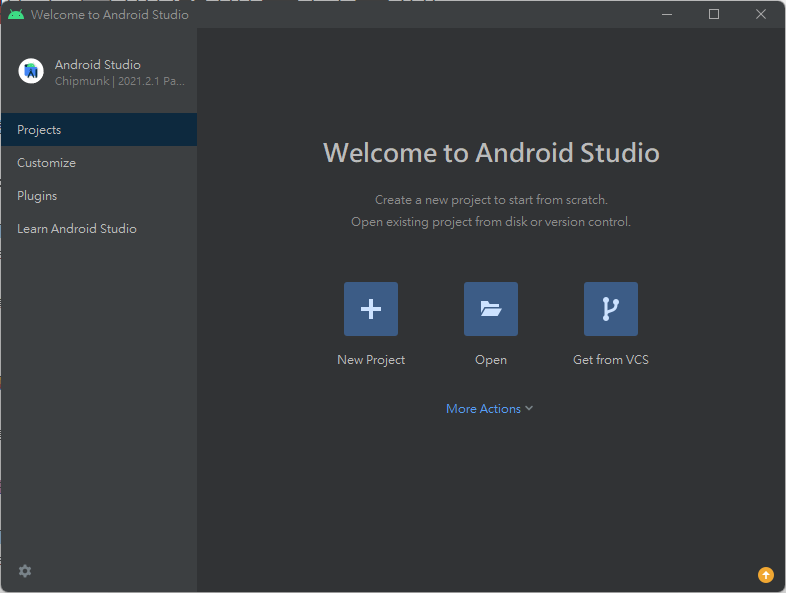
Task: Click the Get from VCS label
Action: click(611, 359)
